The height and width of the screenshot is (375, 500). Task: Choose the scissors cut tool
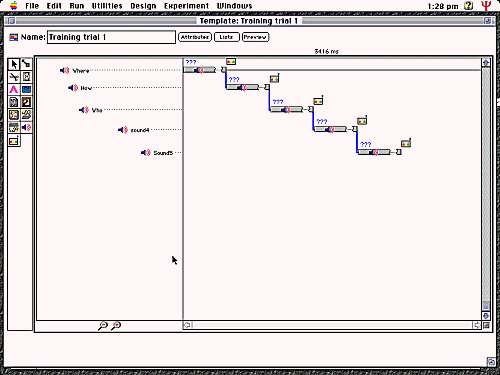coord(14,77)
